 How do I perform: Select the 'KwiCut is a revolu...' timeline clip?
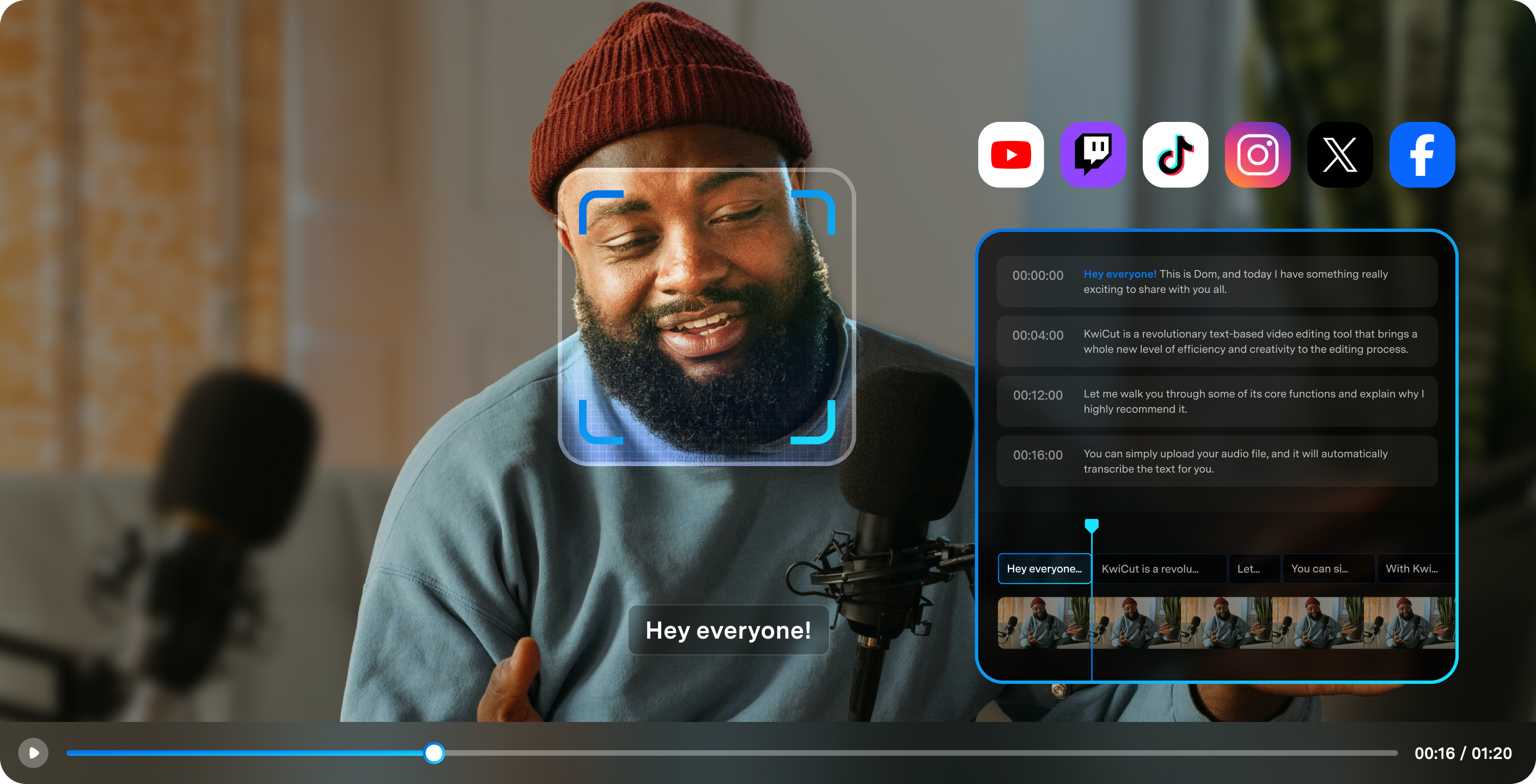coord(1160,569)
